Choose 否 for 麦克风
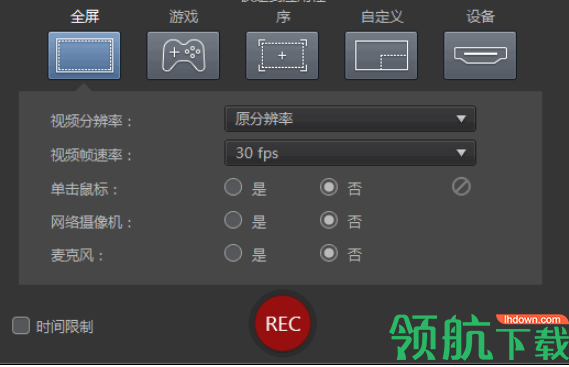The height and width of the screenshot is (367, 569). pyautogui.click(x=329, y=253)
